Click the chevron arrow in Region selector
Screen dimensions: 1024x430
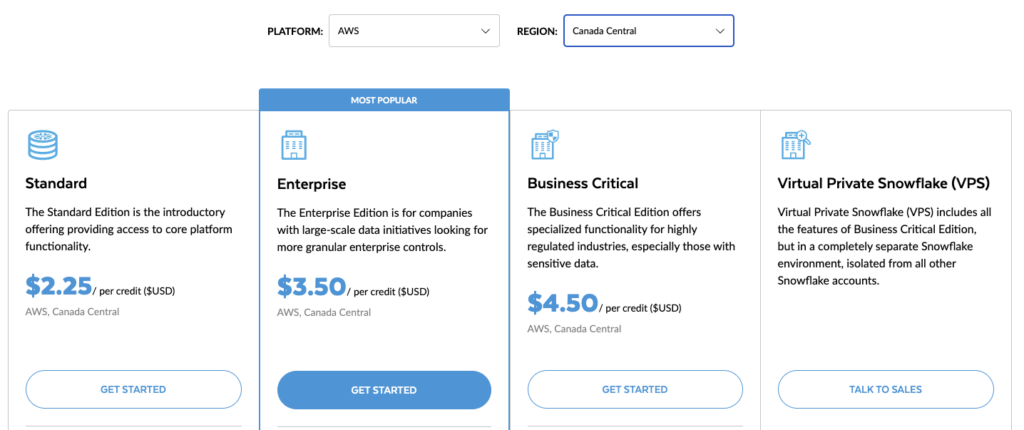click(x=720, y=31)
